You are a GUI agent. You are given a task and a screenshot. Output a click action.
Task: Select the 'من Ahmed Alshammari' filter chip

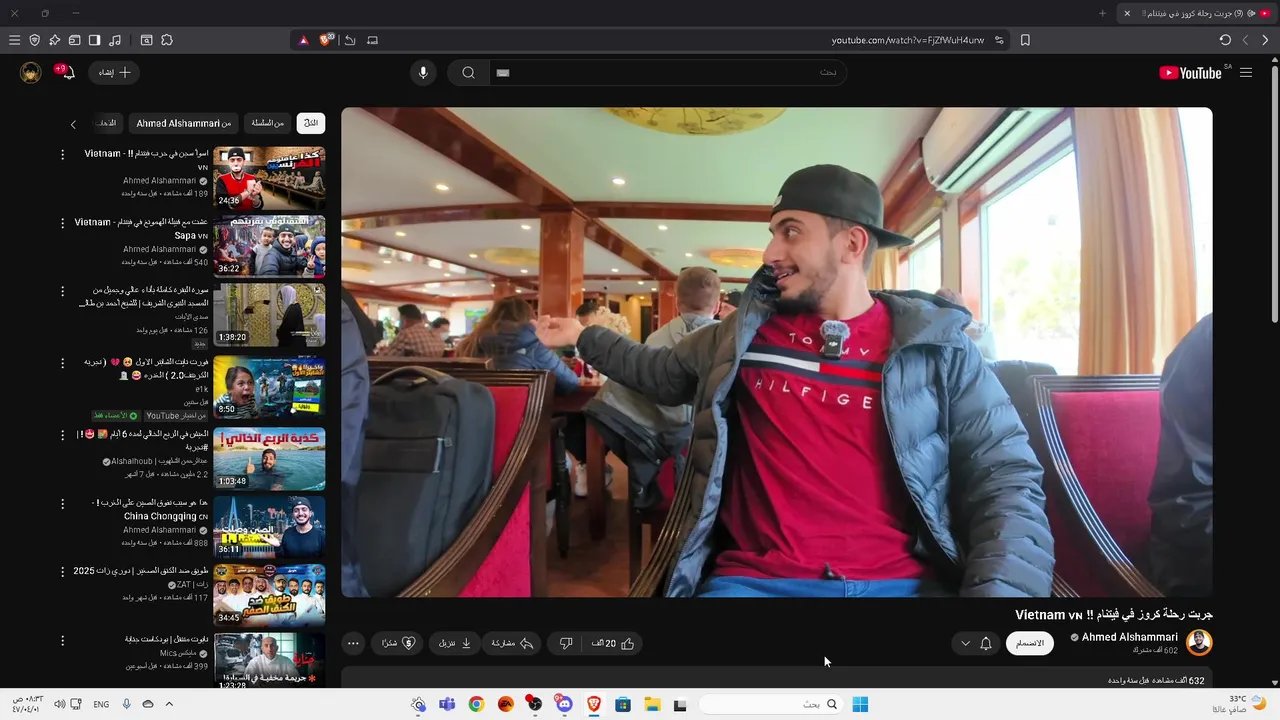183,123
